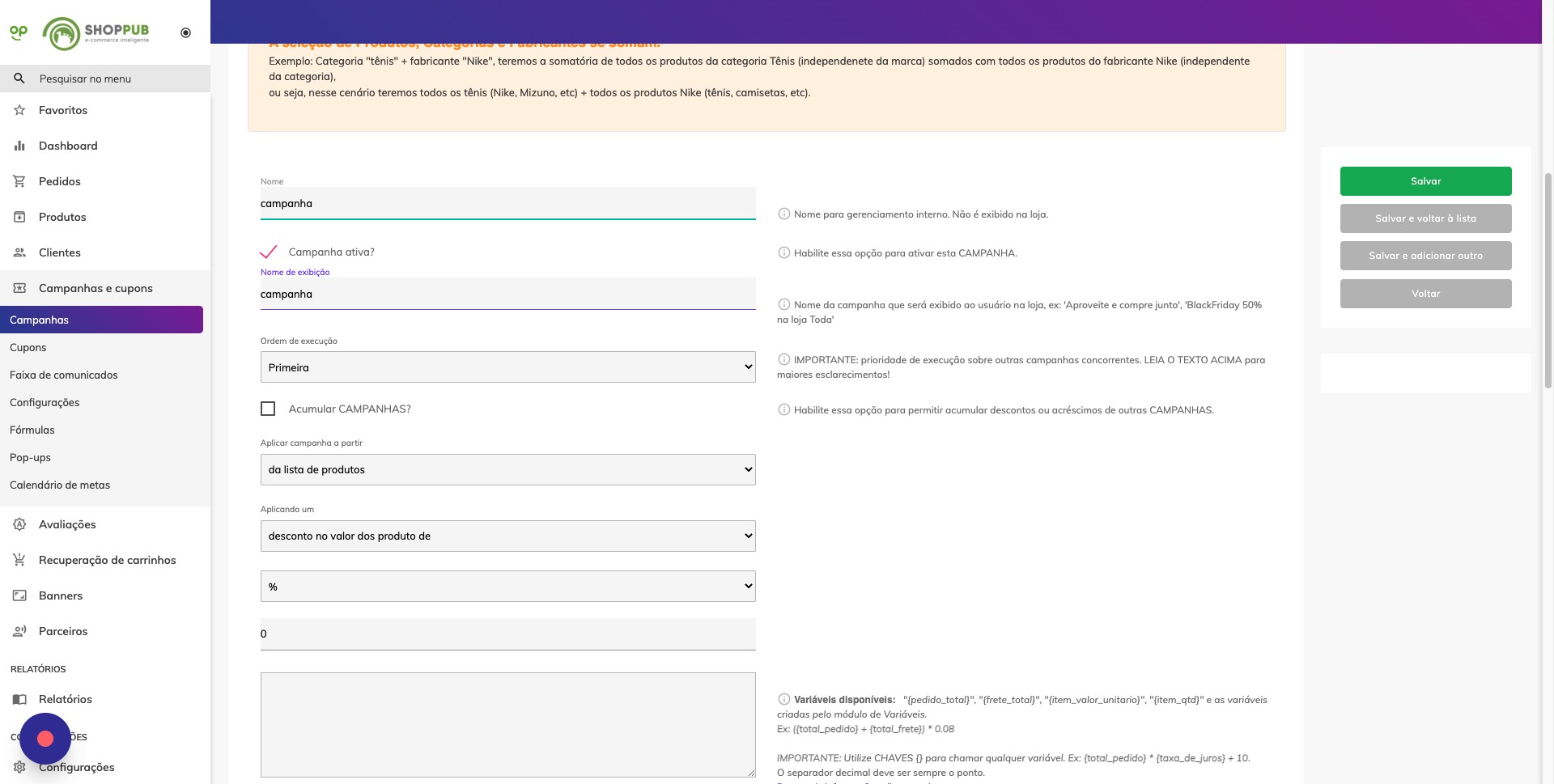Click the Shoppub logo

coord(96,33)
